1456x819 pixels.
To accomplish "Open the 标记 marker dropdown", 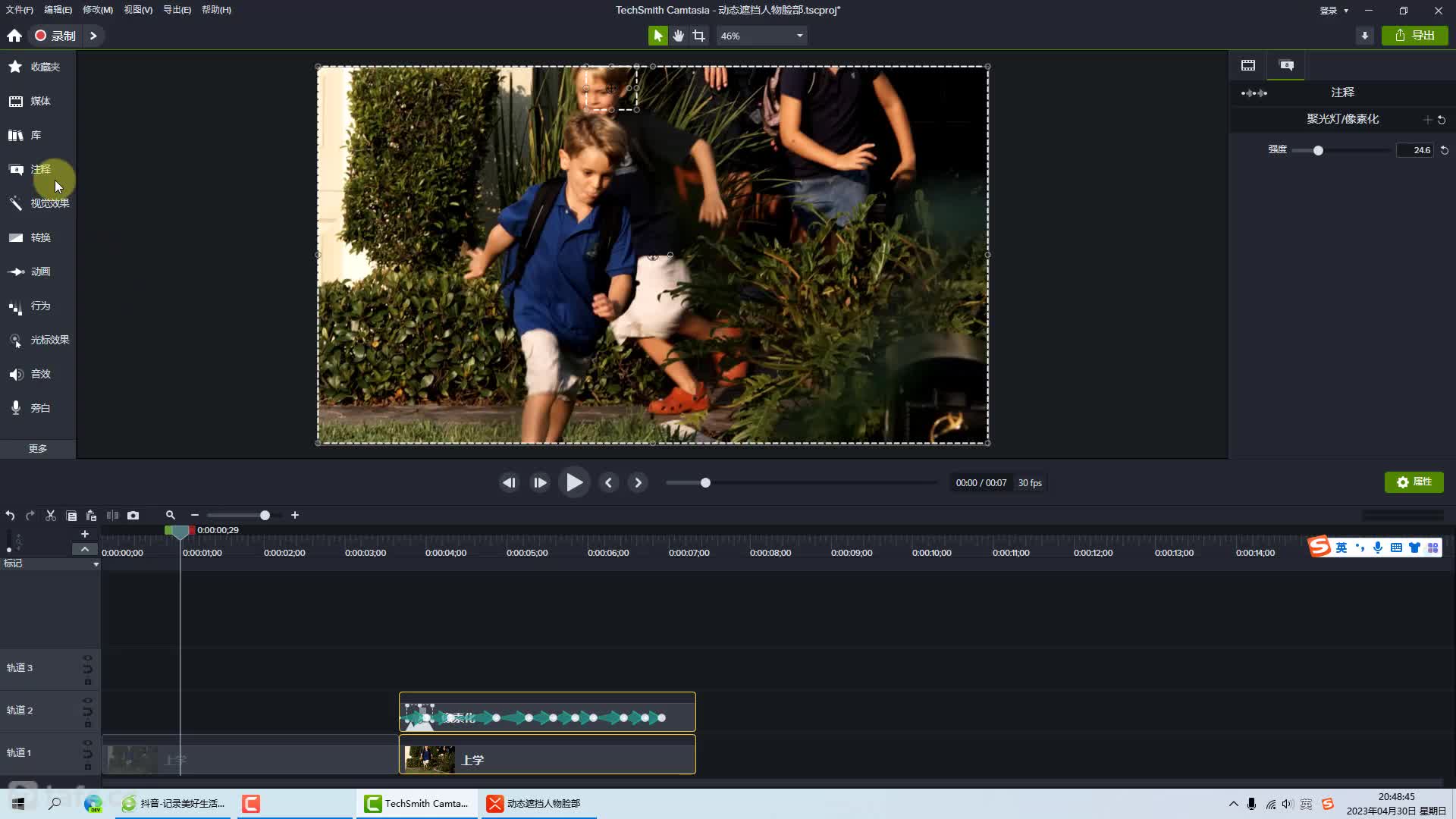I will pyautogui.click(x=96, y=564).
